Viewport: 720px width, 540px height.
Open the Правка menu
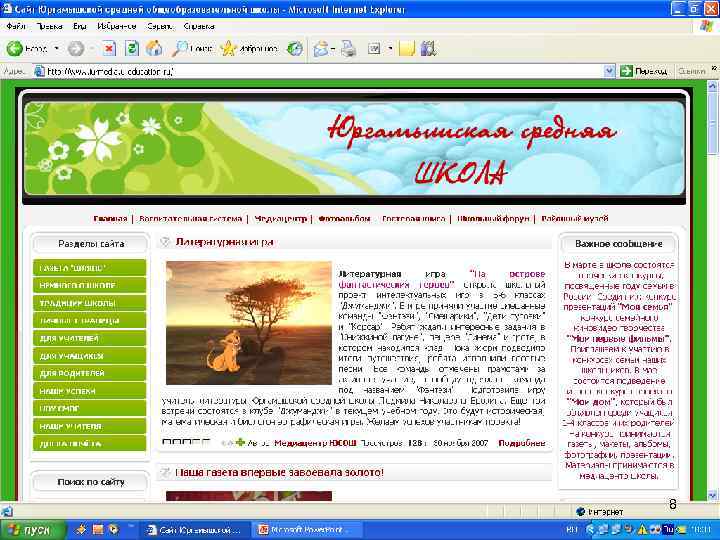[50, 26]
